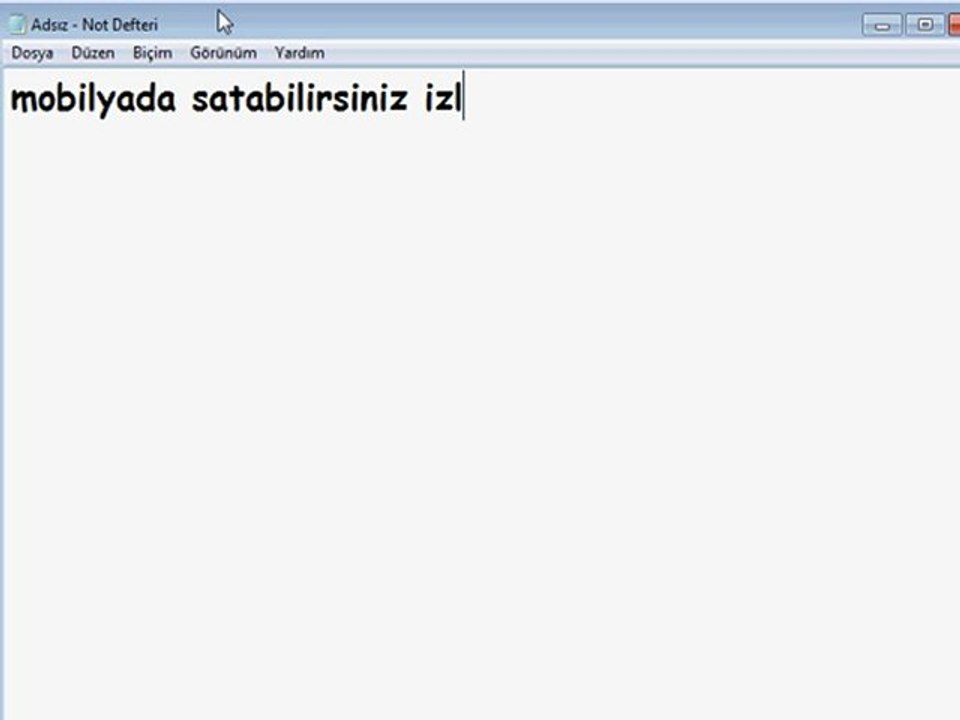Place cursor inside the text 'izl'
960x720 pixels.
[443, 99]
